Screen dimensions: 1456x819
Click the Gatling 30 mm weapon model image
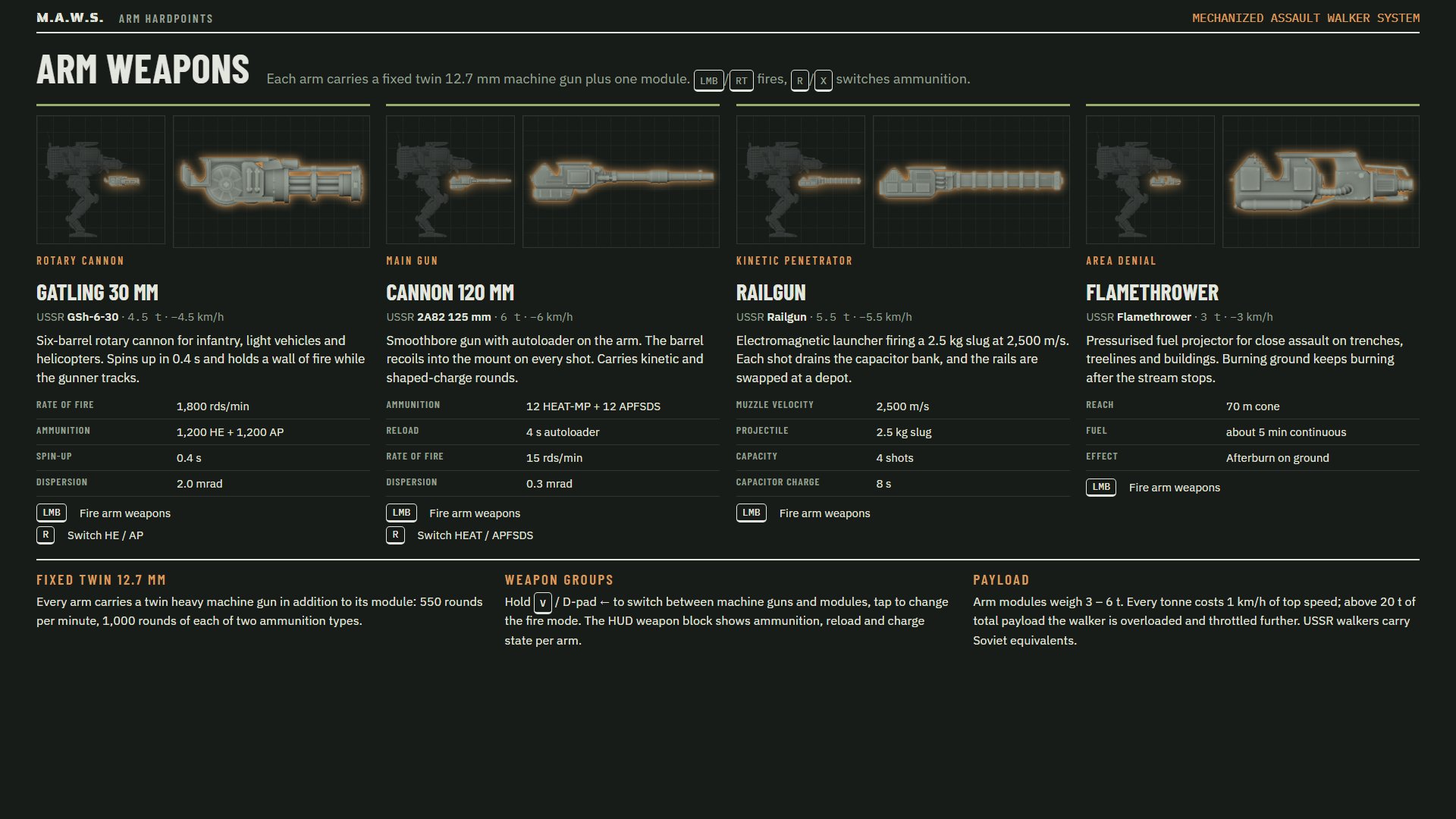[x=271, y=181]
